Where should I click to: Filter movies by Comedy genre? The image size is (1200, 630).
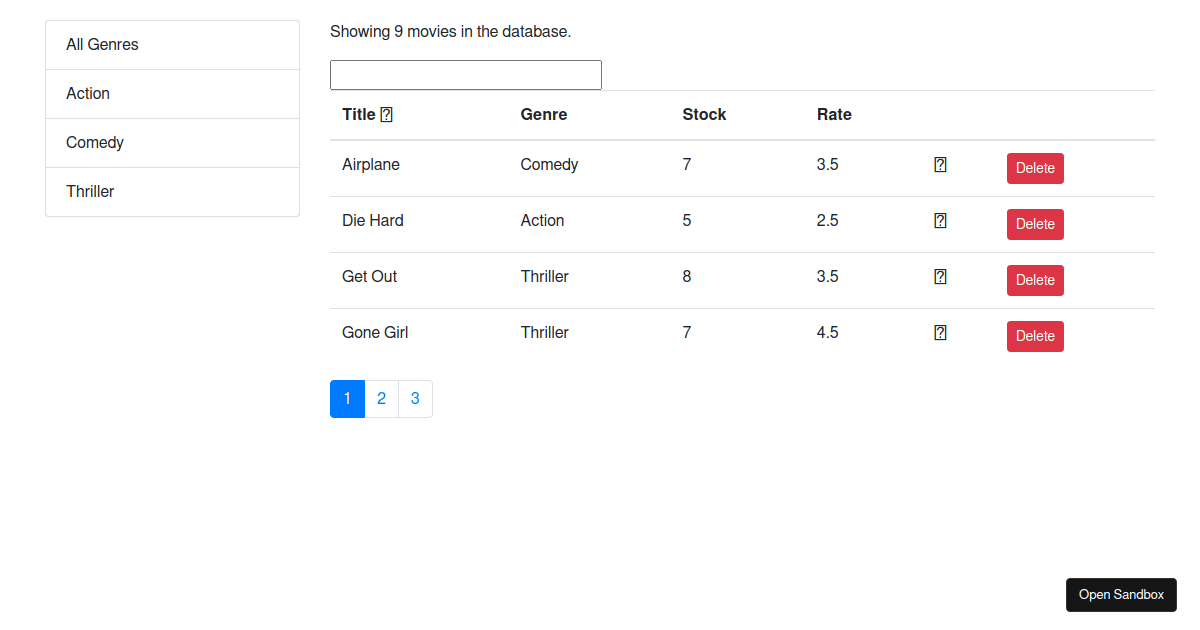(x=172, y=143)
